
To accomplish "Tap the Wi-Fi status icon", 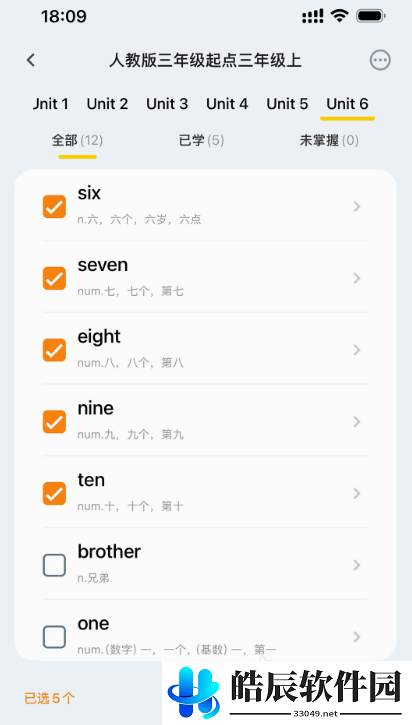I will coord(339,17).
